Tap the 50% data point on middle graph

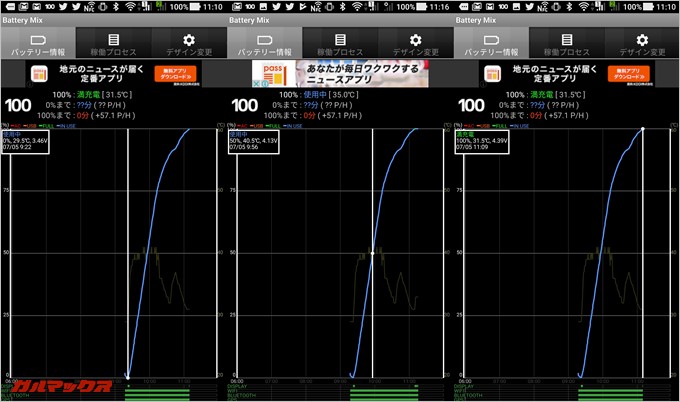tap(372, 253)
